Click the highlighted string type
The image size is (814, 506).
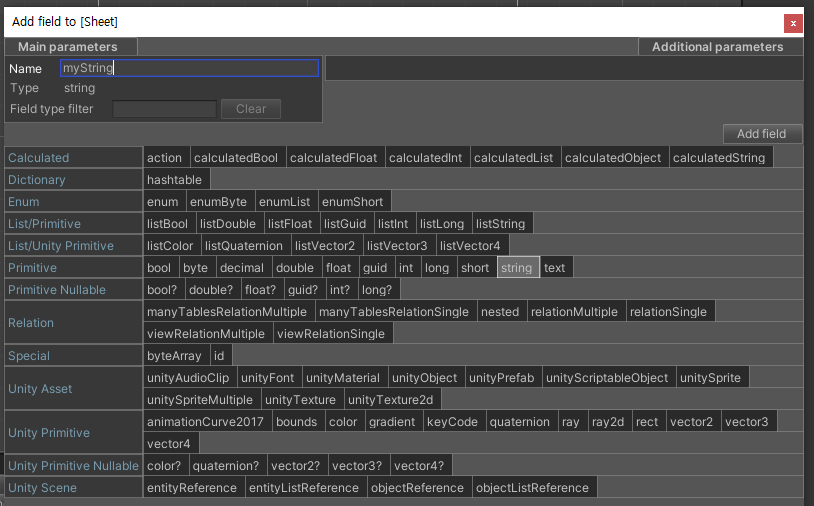pos(517,268)
